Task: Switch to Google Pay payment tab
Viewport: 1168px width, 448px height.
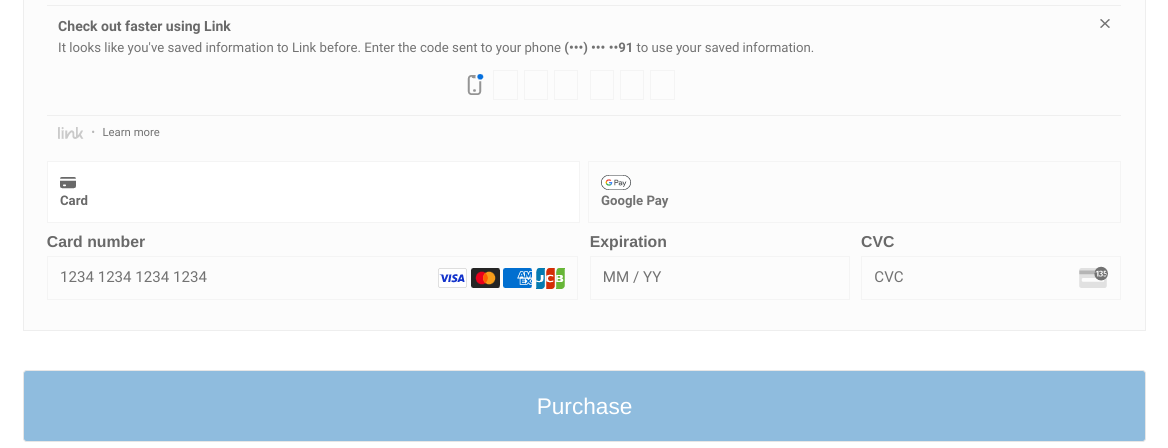Action: pyautogui.click(x=854, y=192)
